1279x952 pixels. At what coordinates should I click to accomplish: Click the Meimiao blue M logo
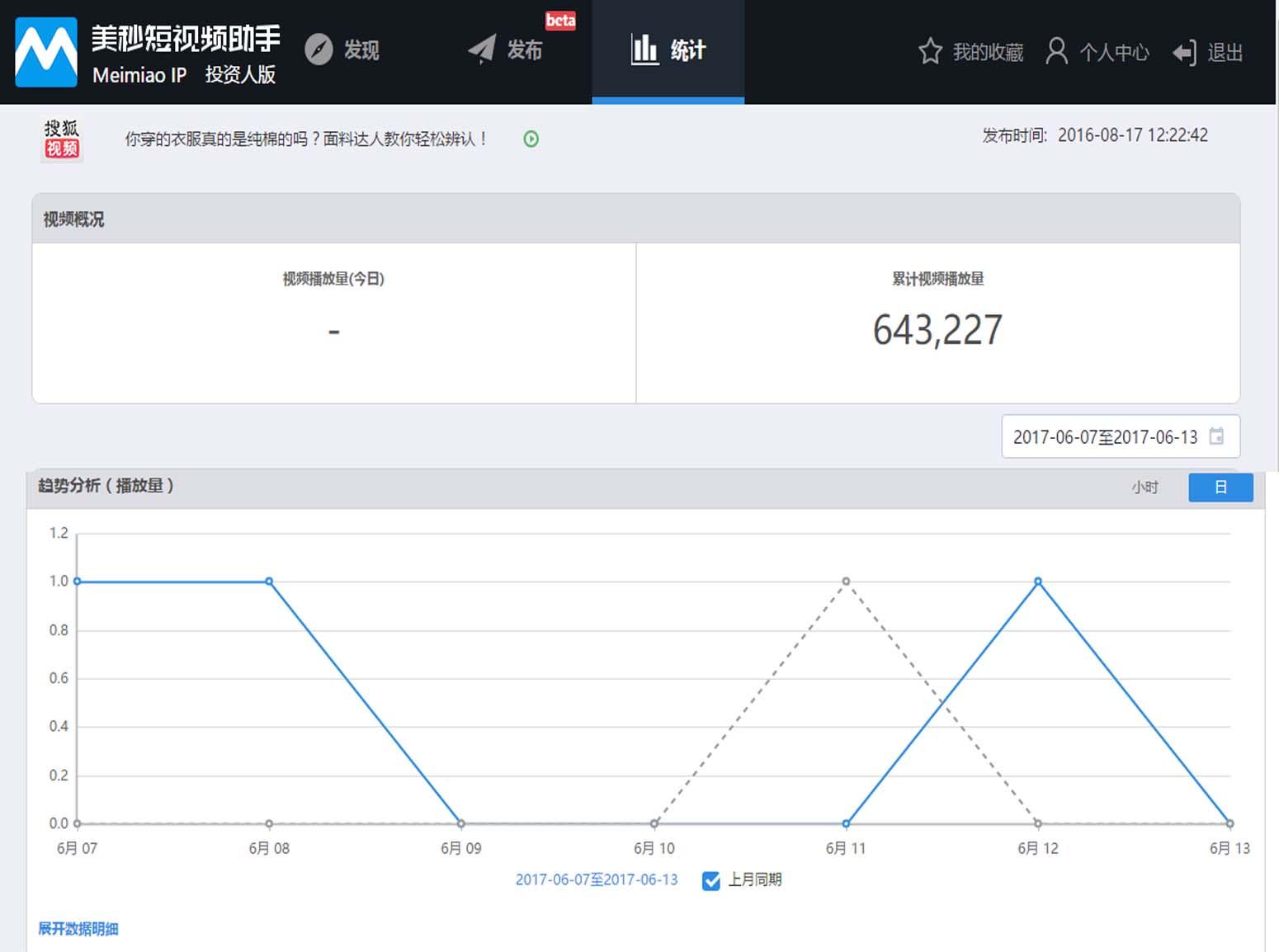(x=46, y=51)
